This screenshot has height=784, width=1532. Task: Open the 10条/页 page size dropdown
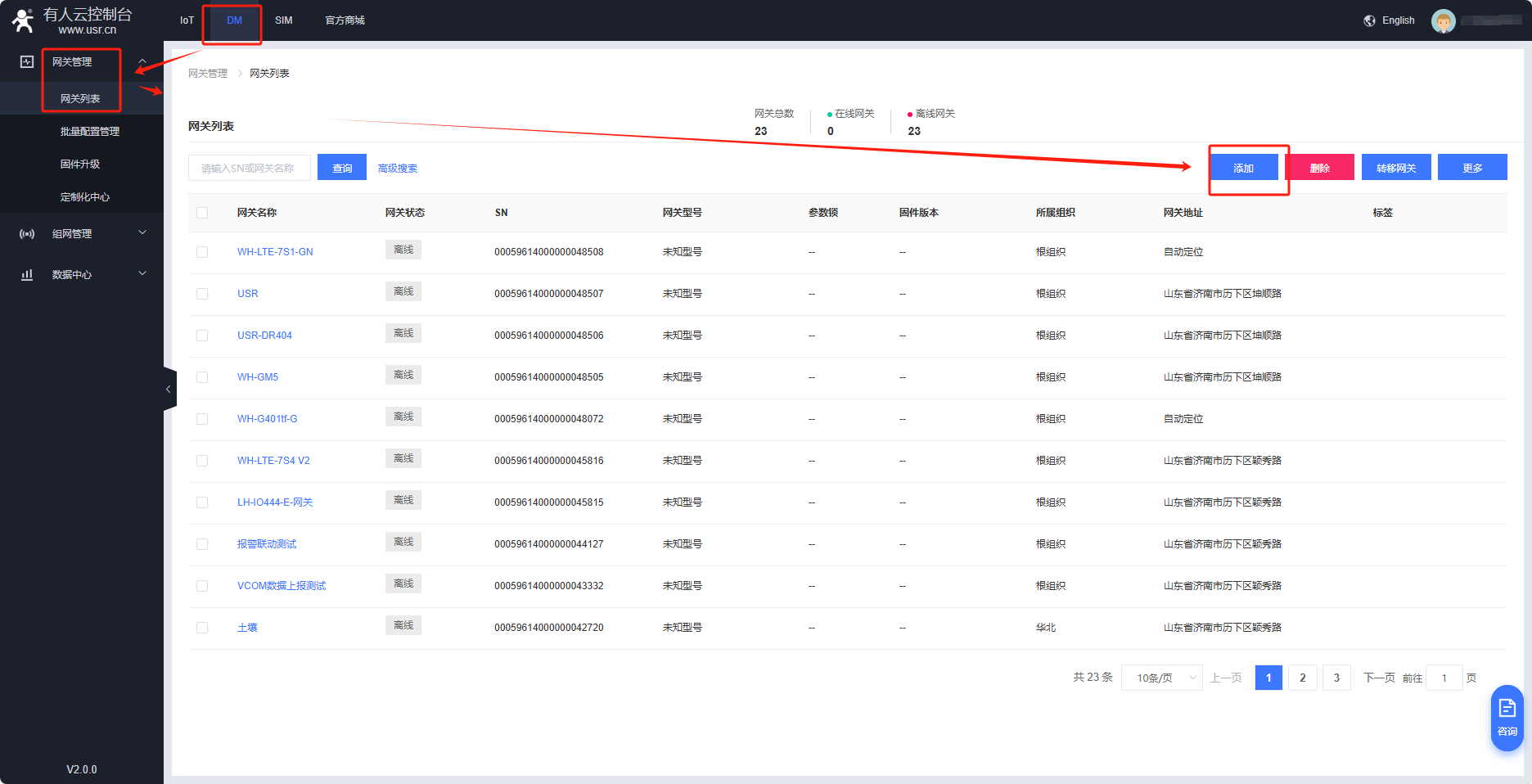tap(1161, 678)
